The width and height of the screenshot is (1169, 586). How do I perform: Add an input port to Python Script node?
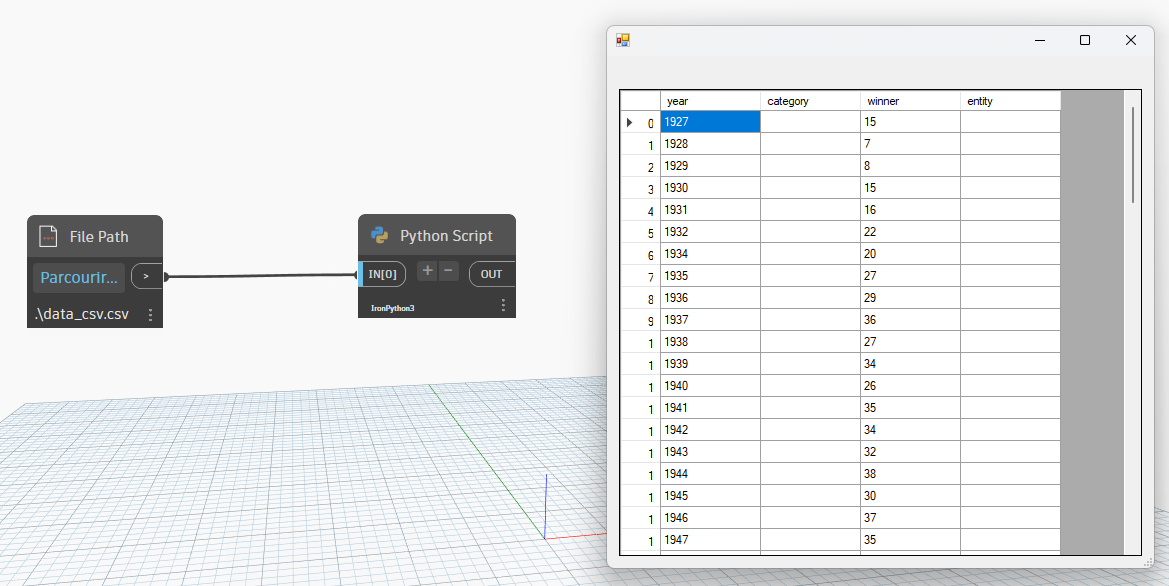[427, 271]
